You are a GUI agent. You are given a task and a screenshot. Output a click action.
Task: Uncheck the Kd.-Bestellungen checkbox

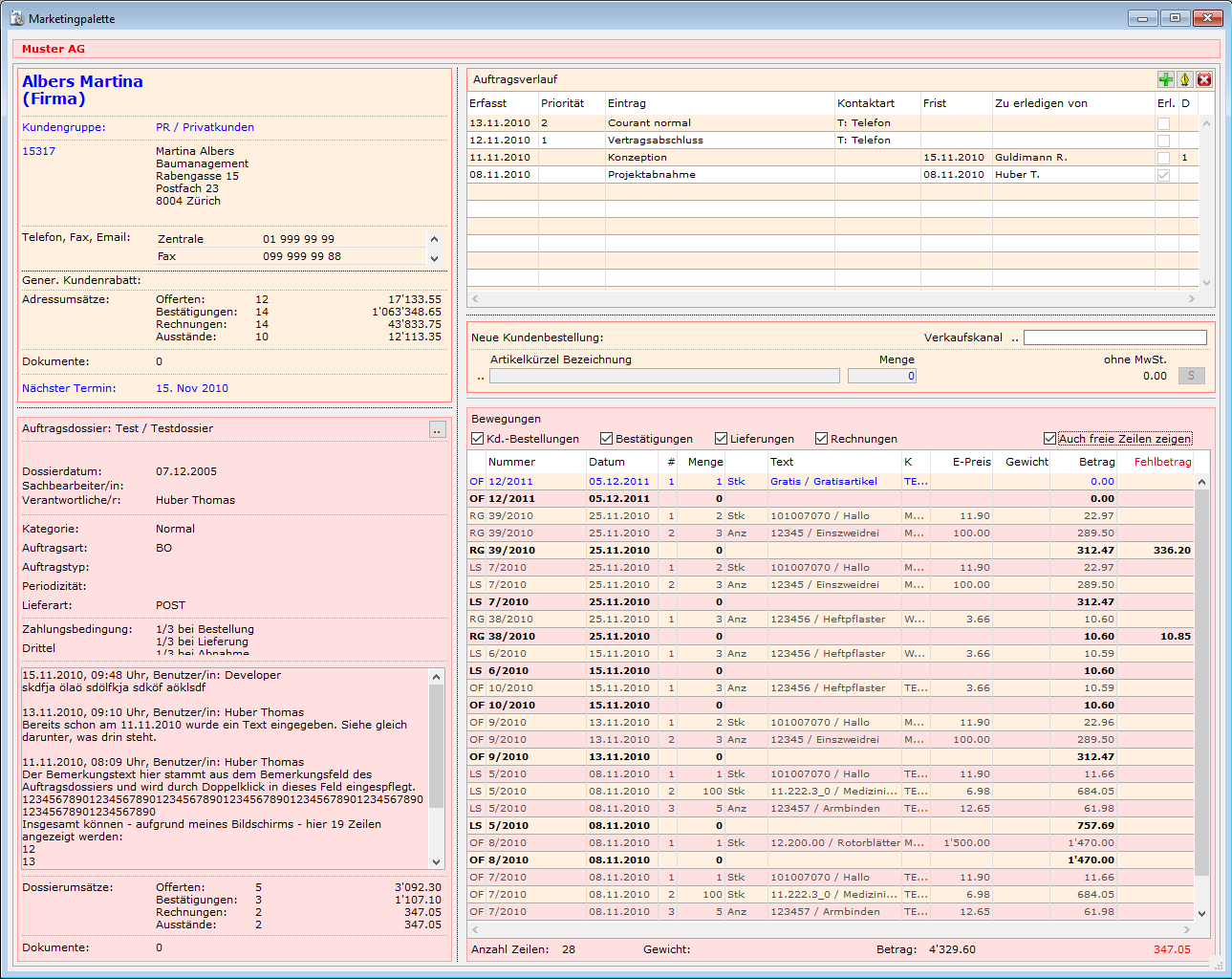pos(478,439)
